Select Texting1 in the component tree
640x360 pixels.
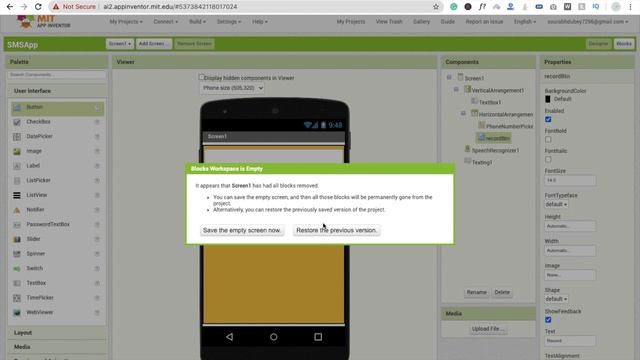pos(482,162)
